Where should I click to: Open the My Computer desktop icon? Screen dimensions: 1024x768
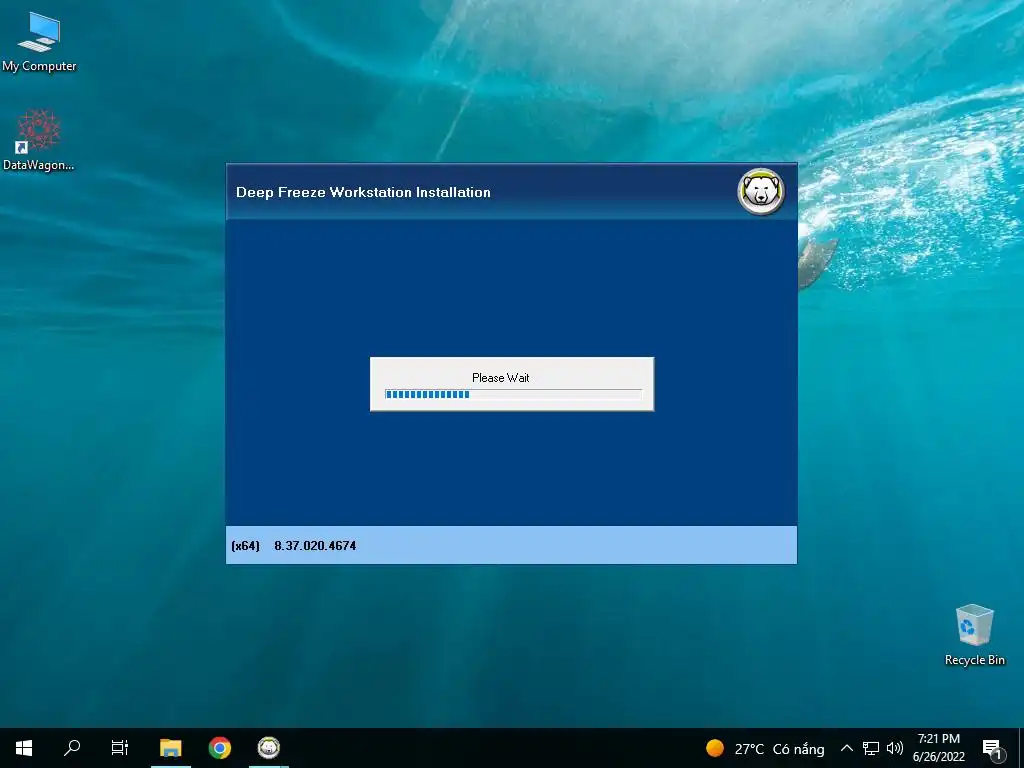point(39,41)
